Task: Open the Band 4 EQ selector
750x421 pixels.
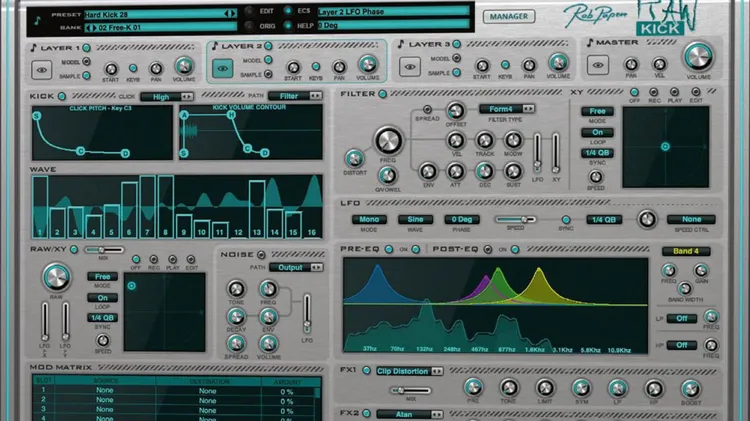Action: 686,251
